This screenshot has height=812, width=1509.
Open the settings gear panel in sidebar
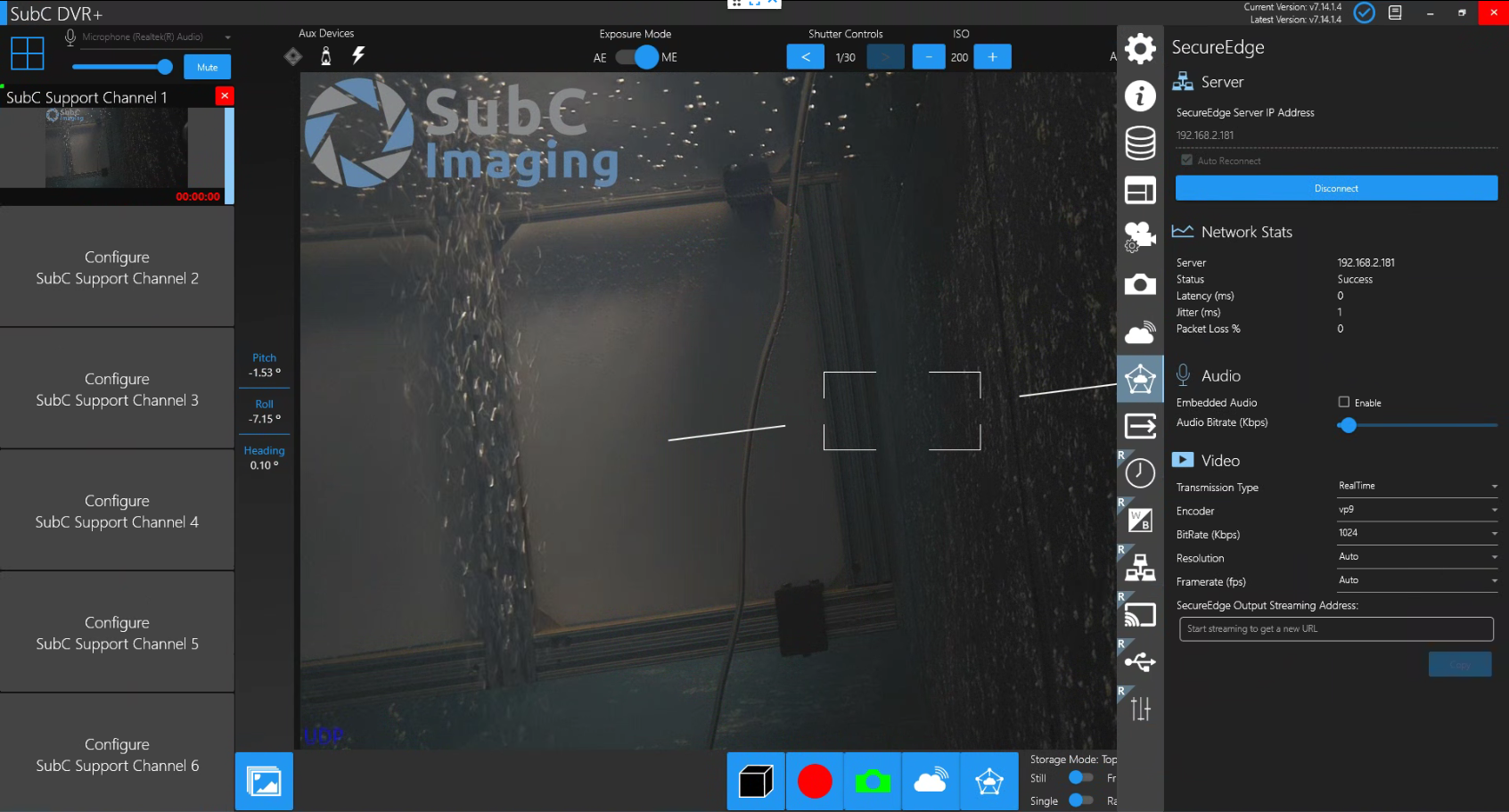coord(1140,48)
